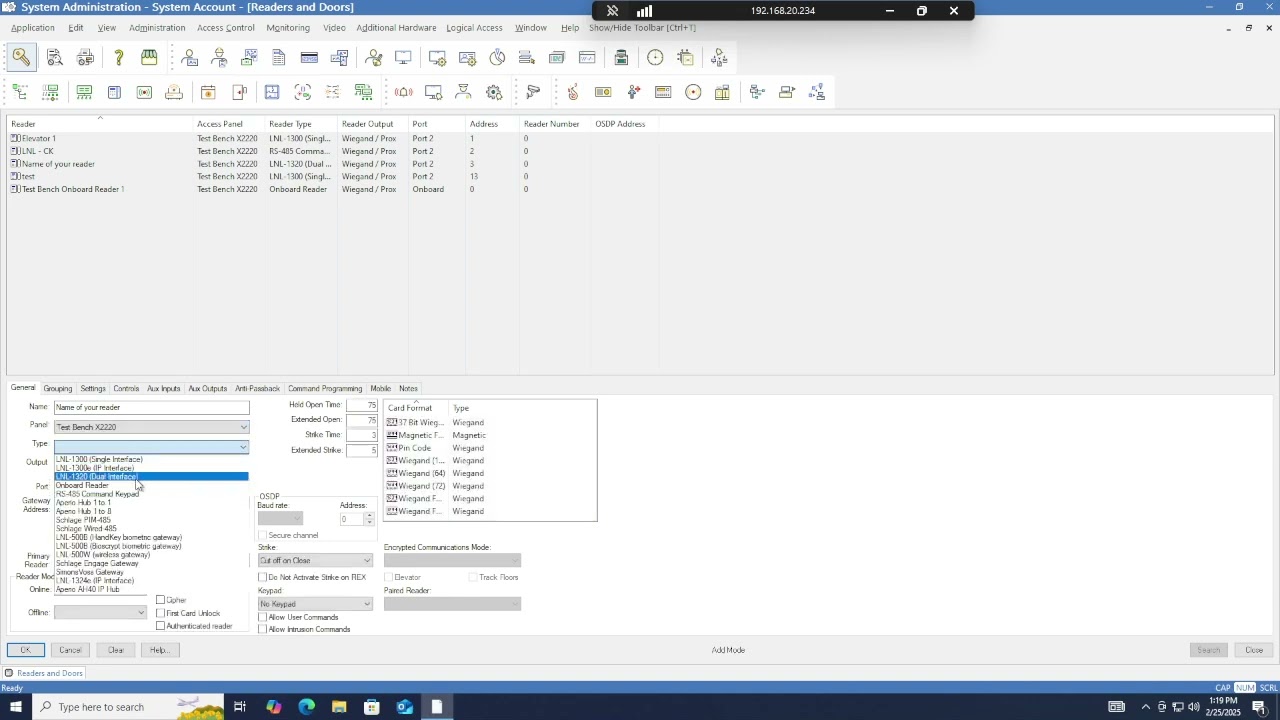Click the Clear button
The image size is (1280, 720).
116,650
